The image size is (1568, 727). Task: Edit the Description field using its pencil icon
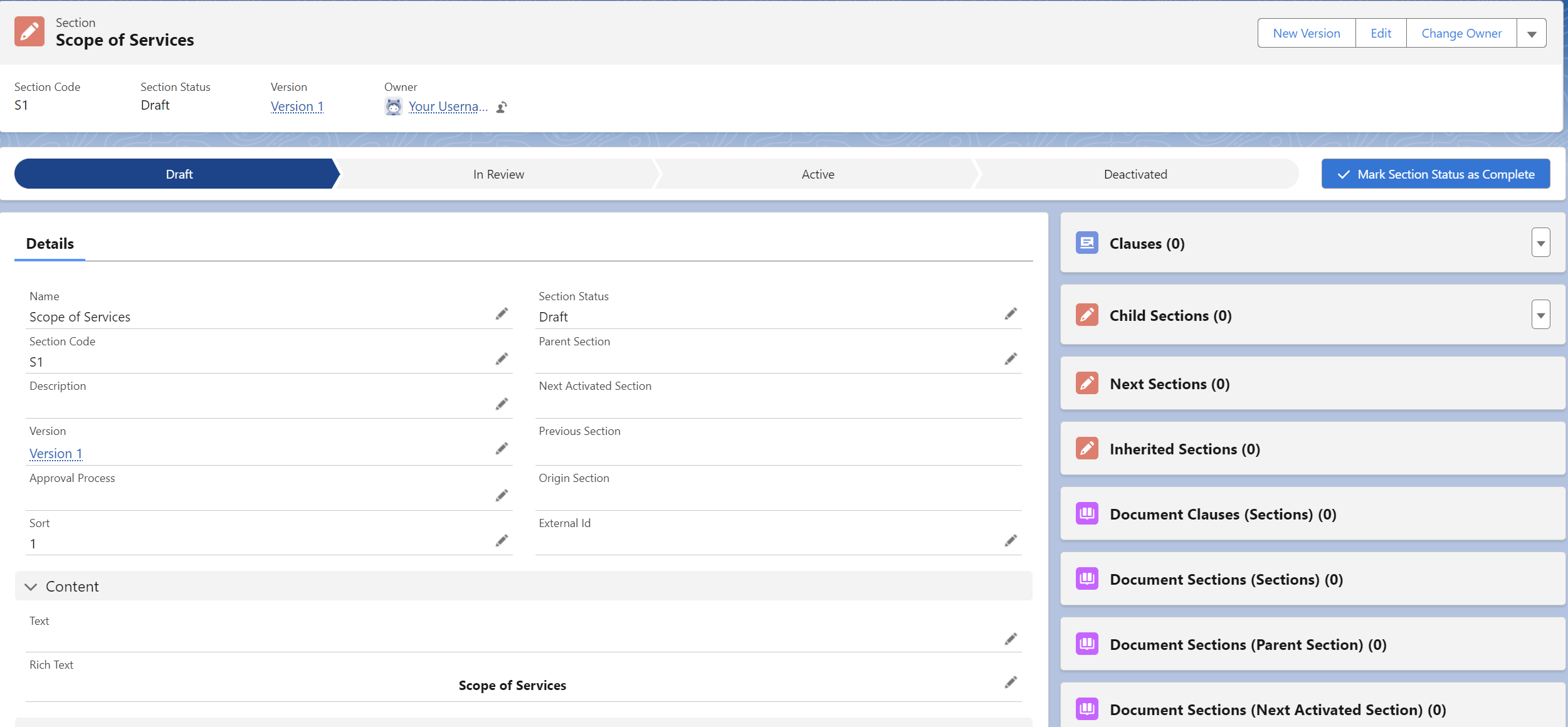[502, 404]
